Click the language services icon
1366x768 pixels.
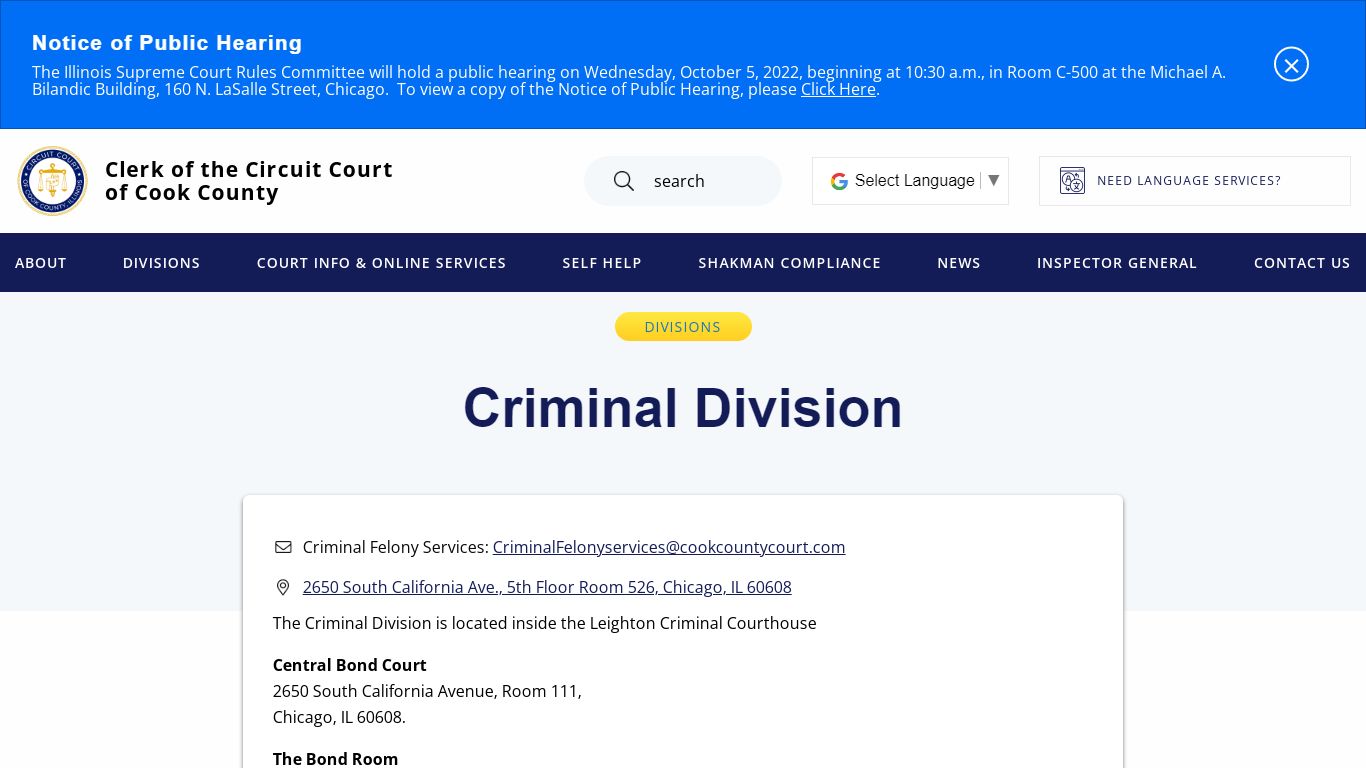(x=1072, y=181)
